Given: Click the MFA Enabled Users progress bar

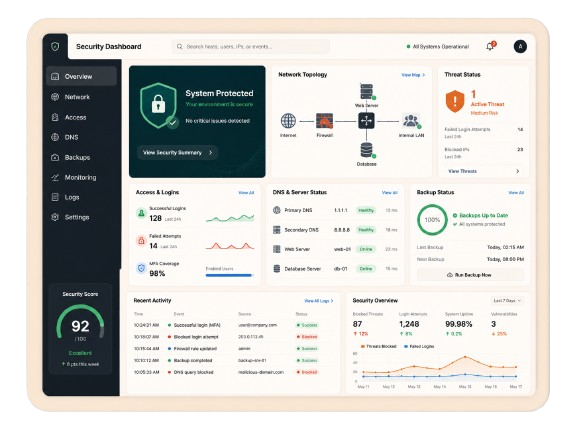Looking at the screenshot, I should click(x=230, y=275).
